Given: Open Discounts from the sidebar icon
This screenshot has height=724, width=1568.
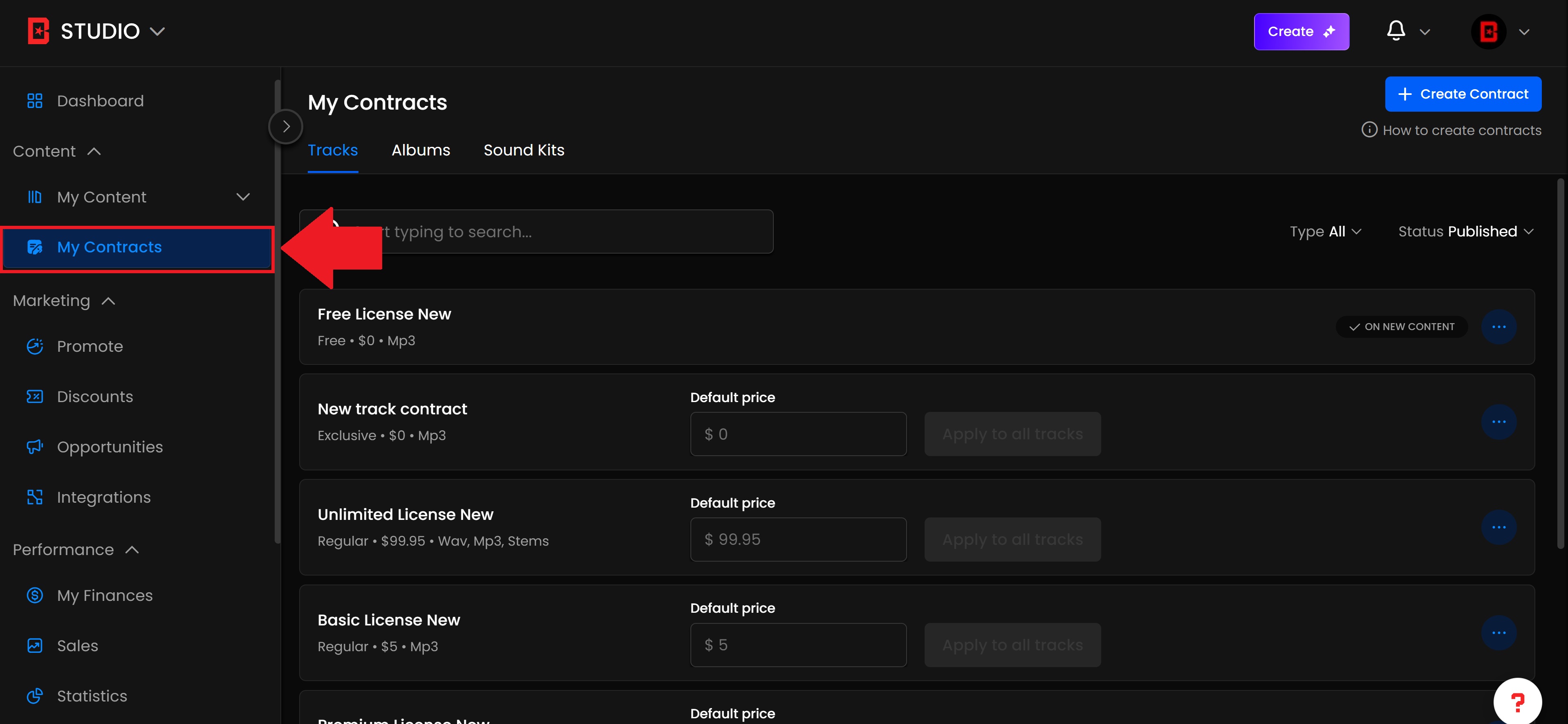Looking at the screenshot, I should 35,396.
